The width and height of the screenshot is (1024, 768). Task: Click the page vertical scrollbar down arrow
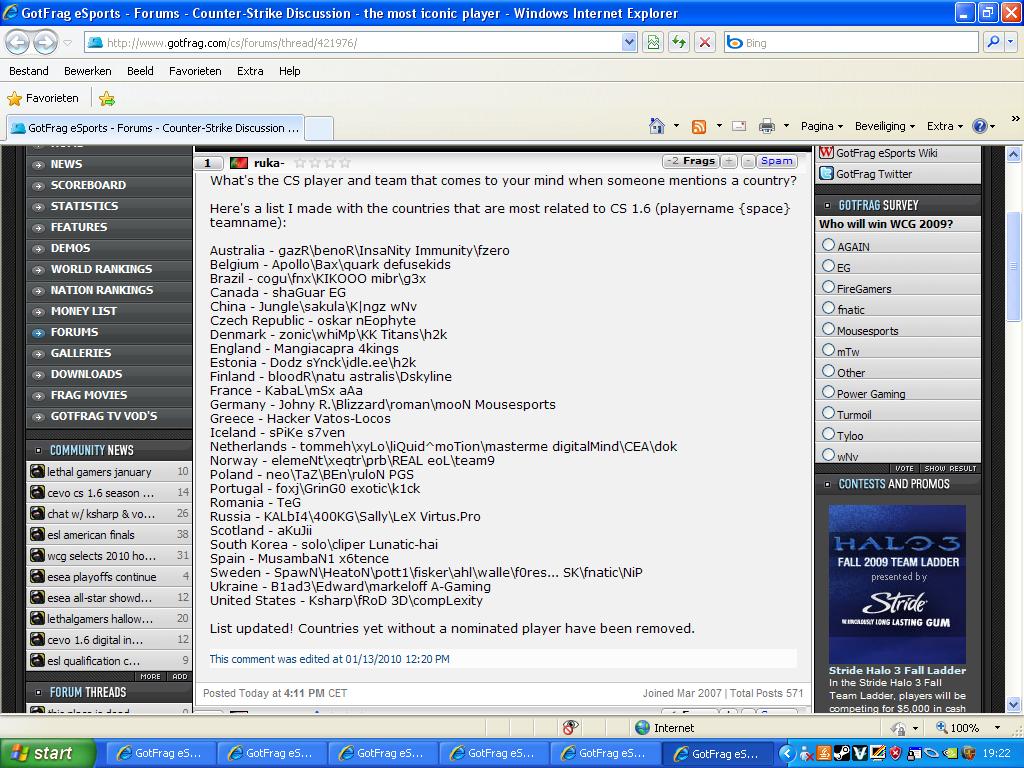(x=1014, y=705)
